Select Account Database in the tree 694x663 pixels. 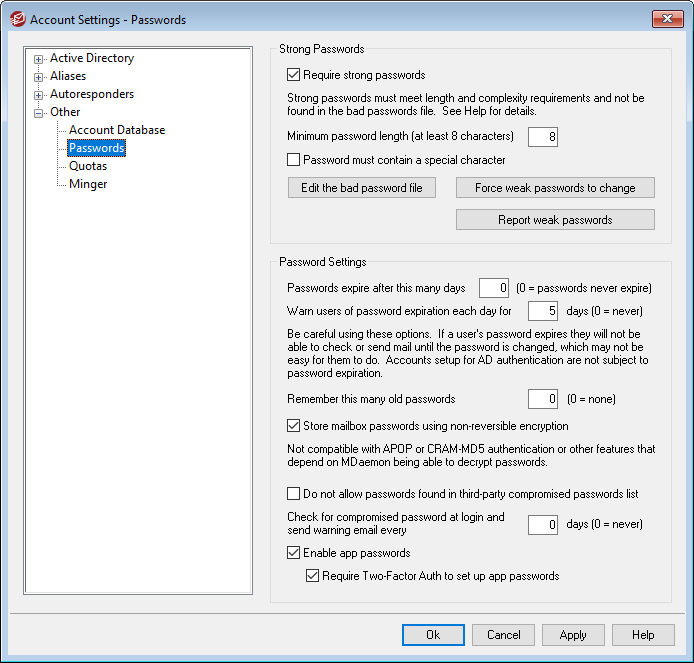(116, 130)
